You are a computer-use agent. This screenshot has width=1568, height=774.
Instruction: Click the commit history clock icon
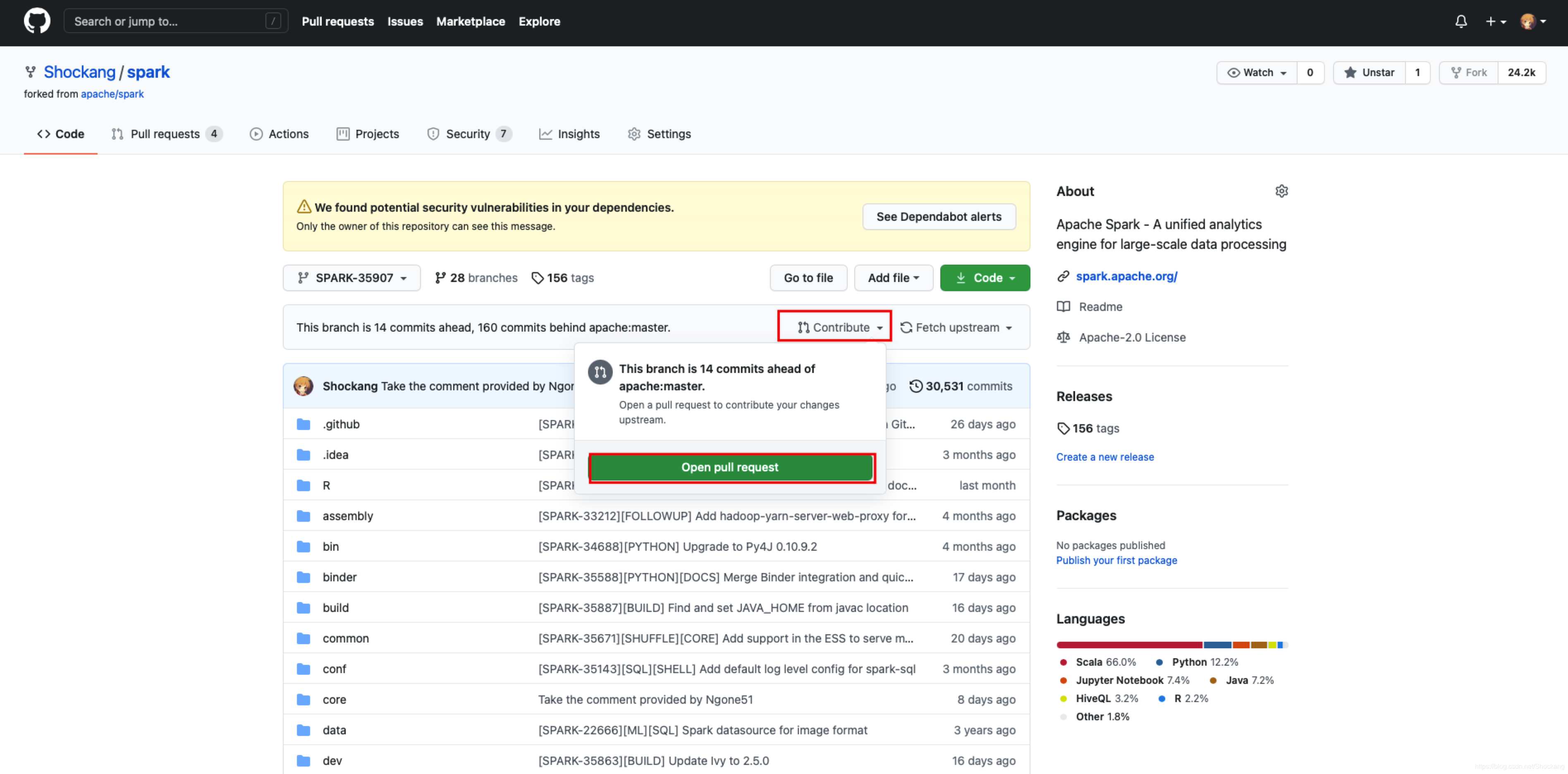[x=915, y=386]
